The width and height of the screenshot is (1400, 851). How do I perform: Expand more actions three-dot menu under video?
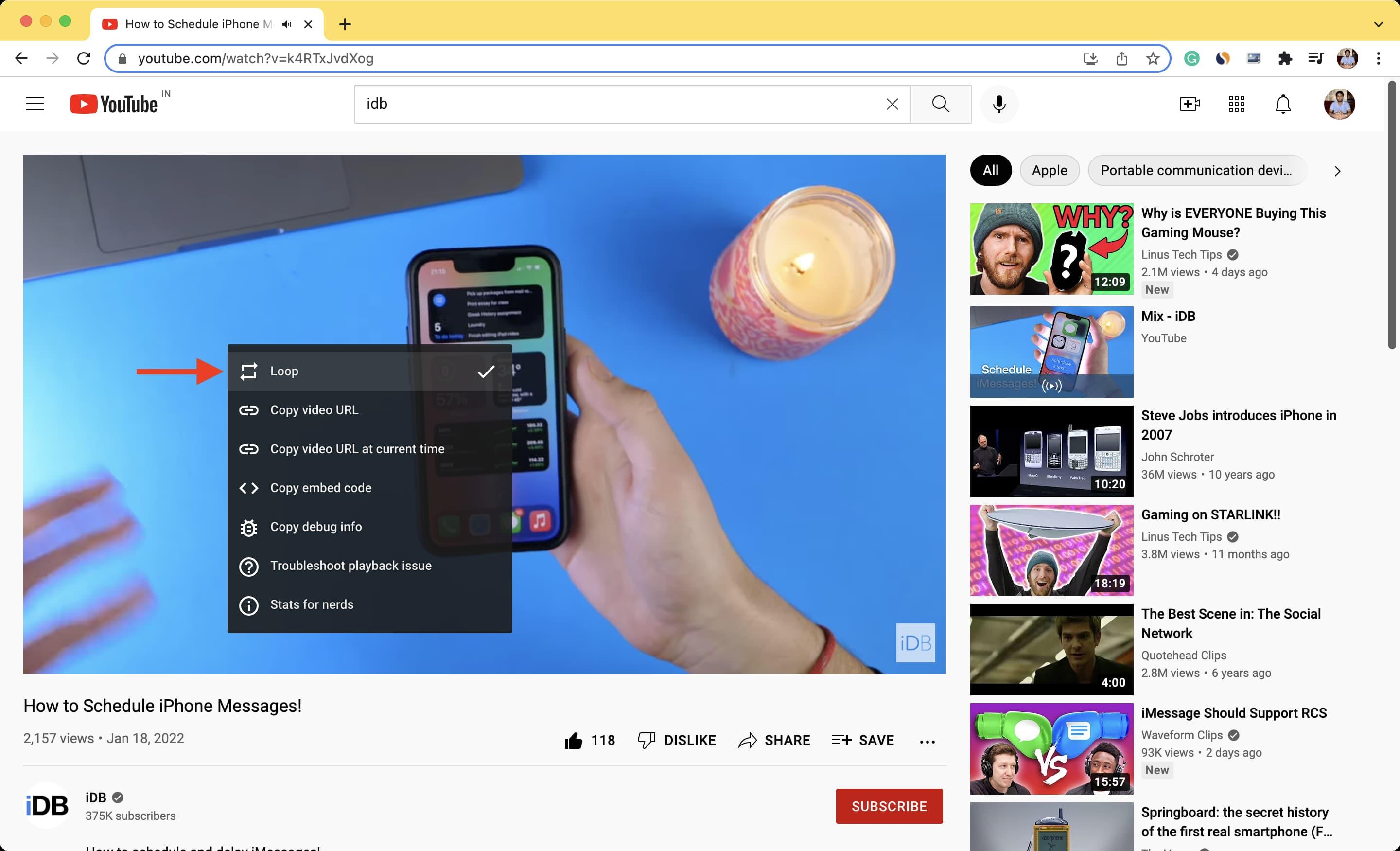[927, 741]
